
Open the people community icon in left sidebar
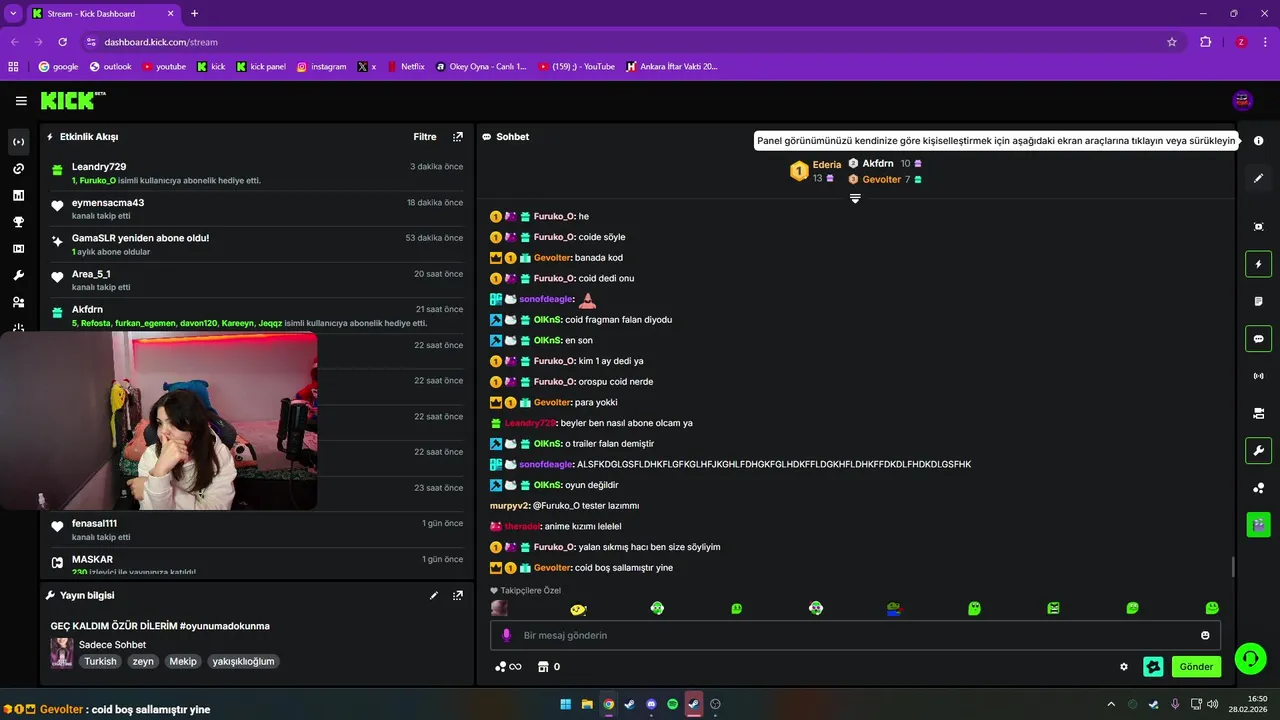[18, 302]
